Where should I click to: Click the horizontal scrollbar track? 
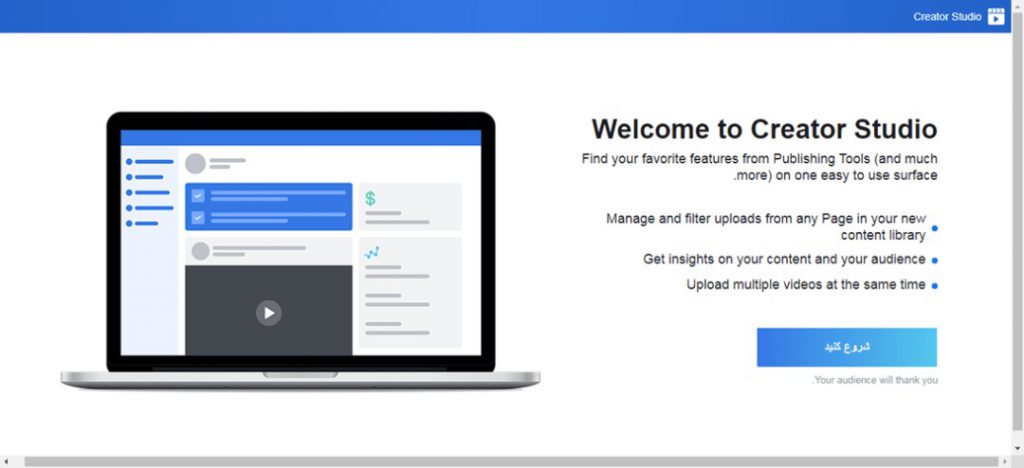tap(511, 462)
